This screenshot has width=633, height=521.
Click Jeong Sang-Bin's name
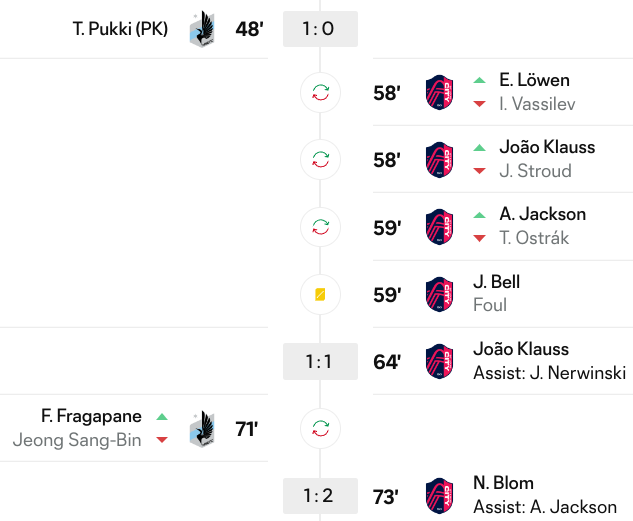click(x=77, y=440)
